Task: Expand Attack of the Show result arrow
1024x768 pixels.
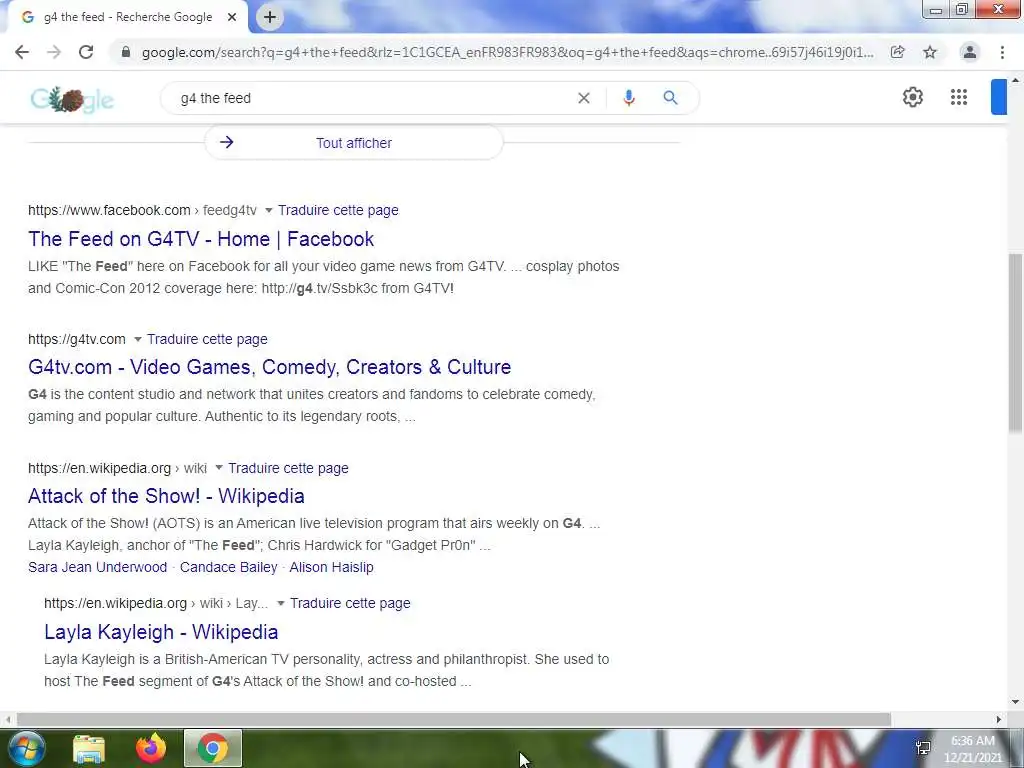Action: 219,468
